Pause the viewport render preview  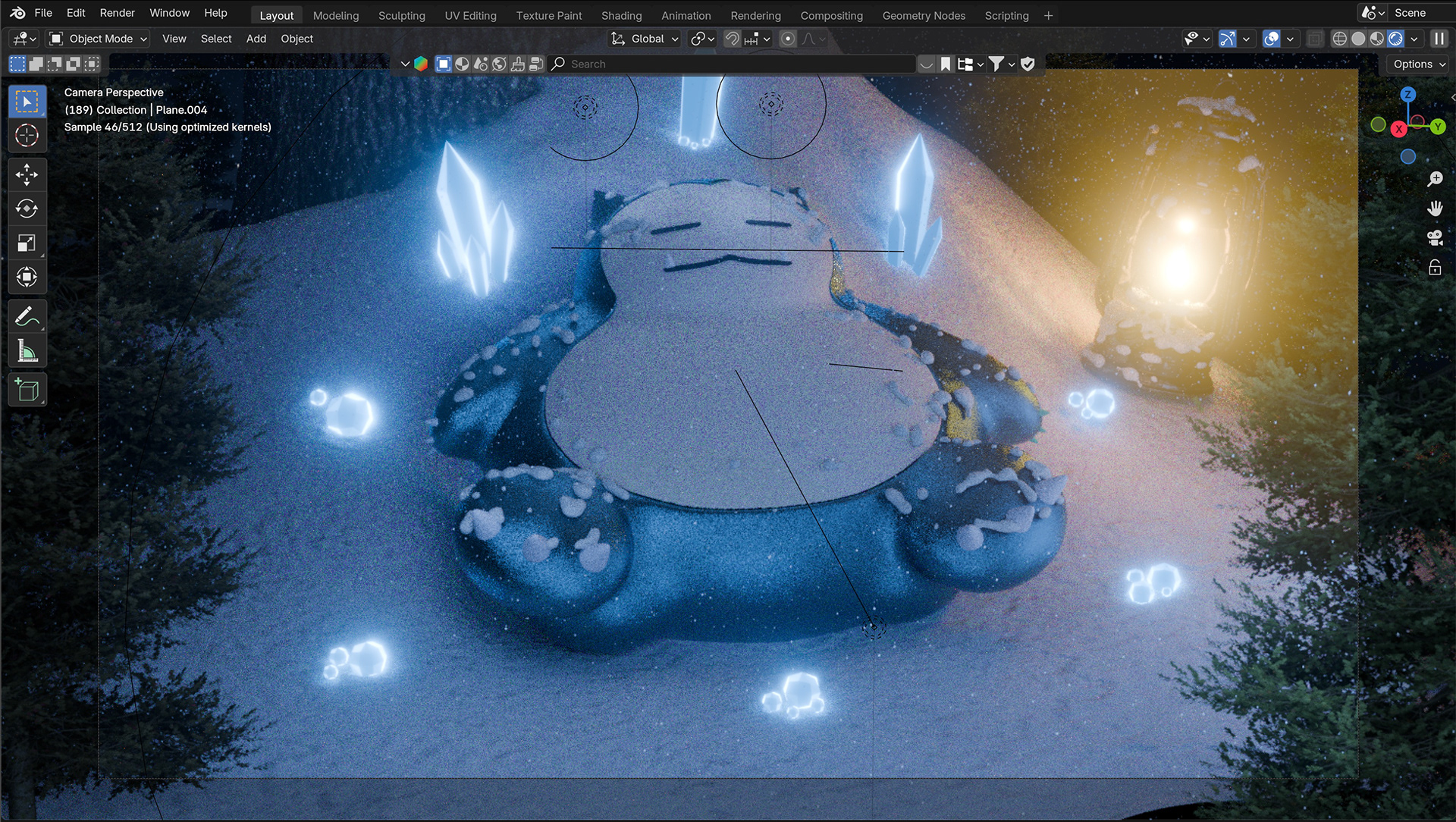(1439, 39)
